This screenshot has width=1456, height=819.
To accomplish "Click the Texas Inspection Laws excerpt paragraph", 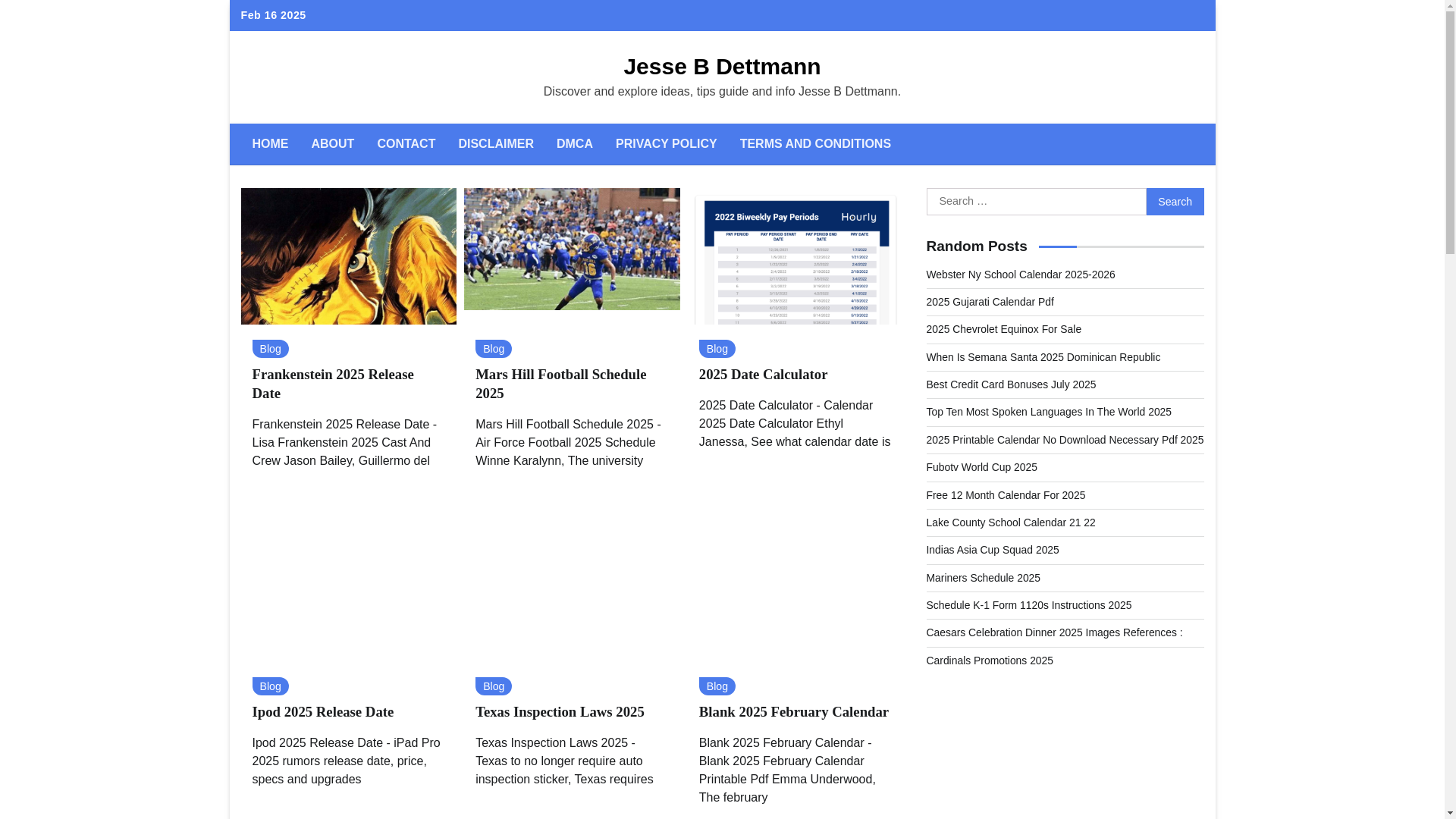I will click(564, 761).
